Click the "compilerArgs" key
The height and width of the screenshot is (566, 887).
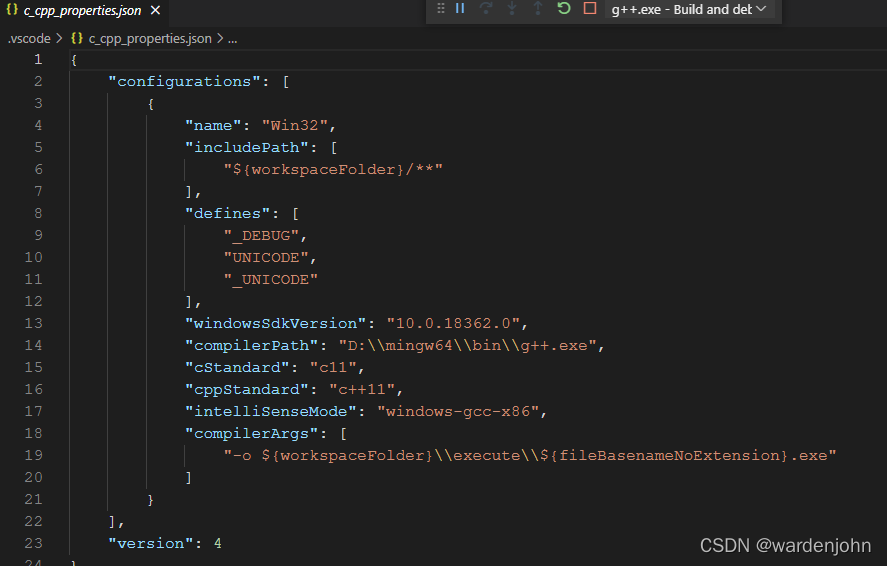point(251,434)
